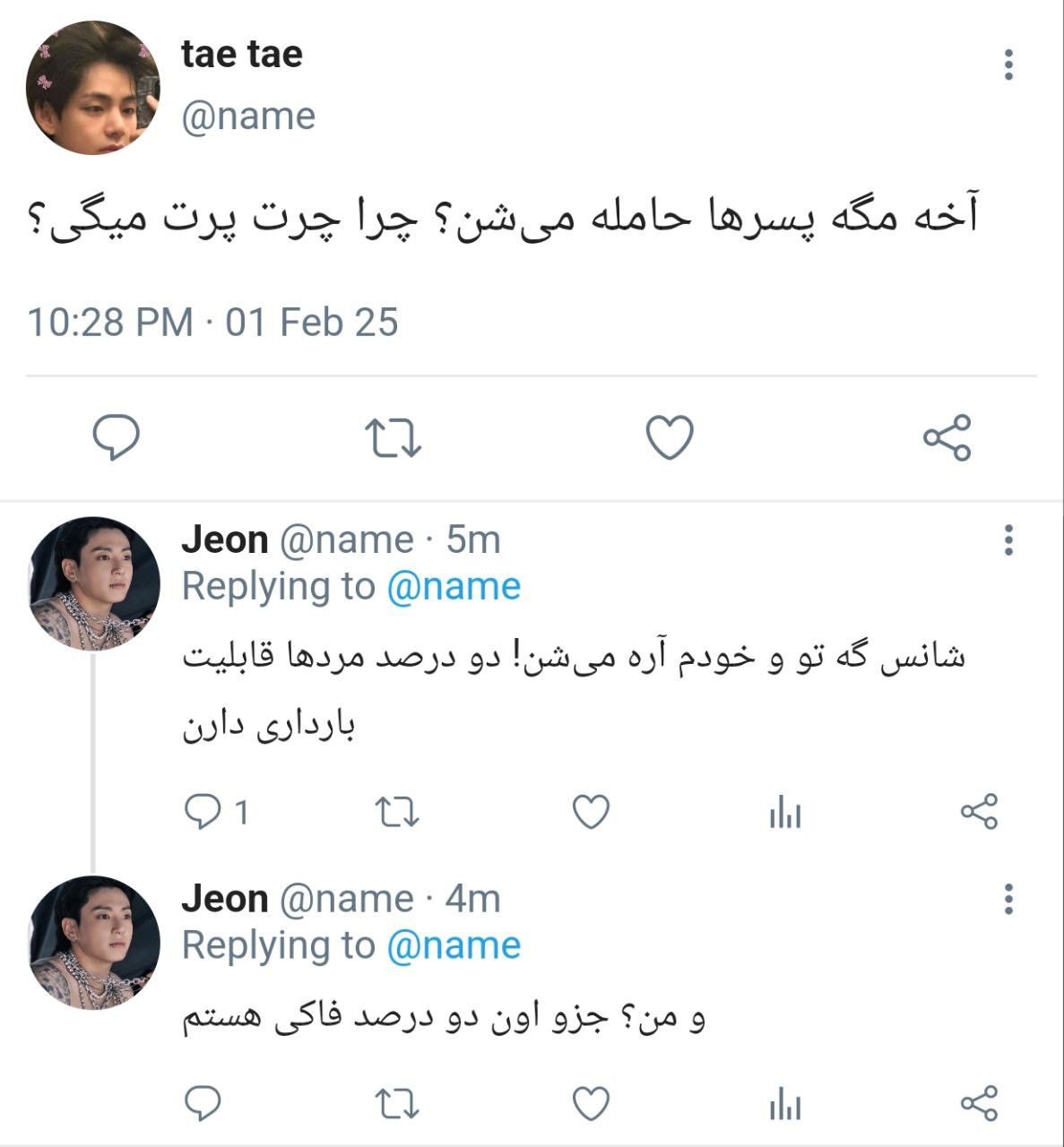Reply to Jeon's 4m tweet
Viewport: 1064px width, 1147px height.
pos(203,1103)
